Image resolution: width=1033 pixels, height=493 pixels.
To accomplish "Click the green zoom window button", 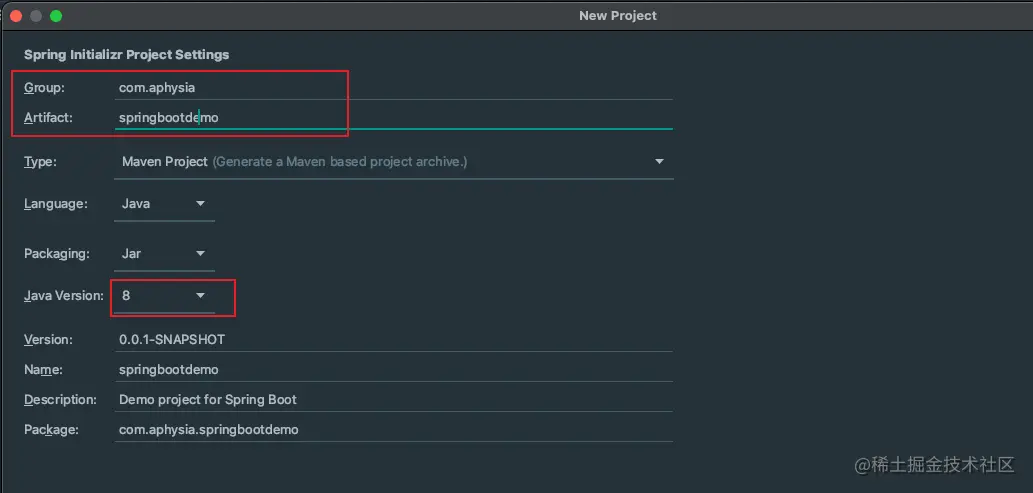I will (x=56, y=16).
